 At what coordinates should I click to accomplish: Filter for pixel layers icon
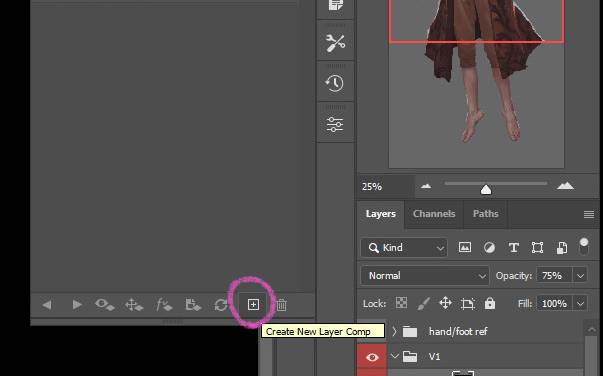[x=465, y=248]
